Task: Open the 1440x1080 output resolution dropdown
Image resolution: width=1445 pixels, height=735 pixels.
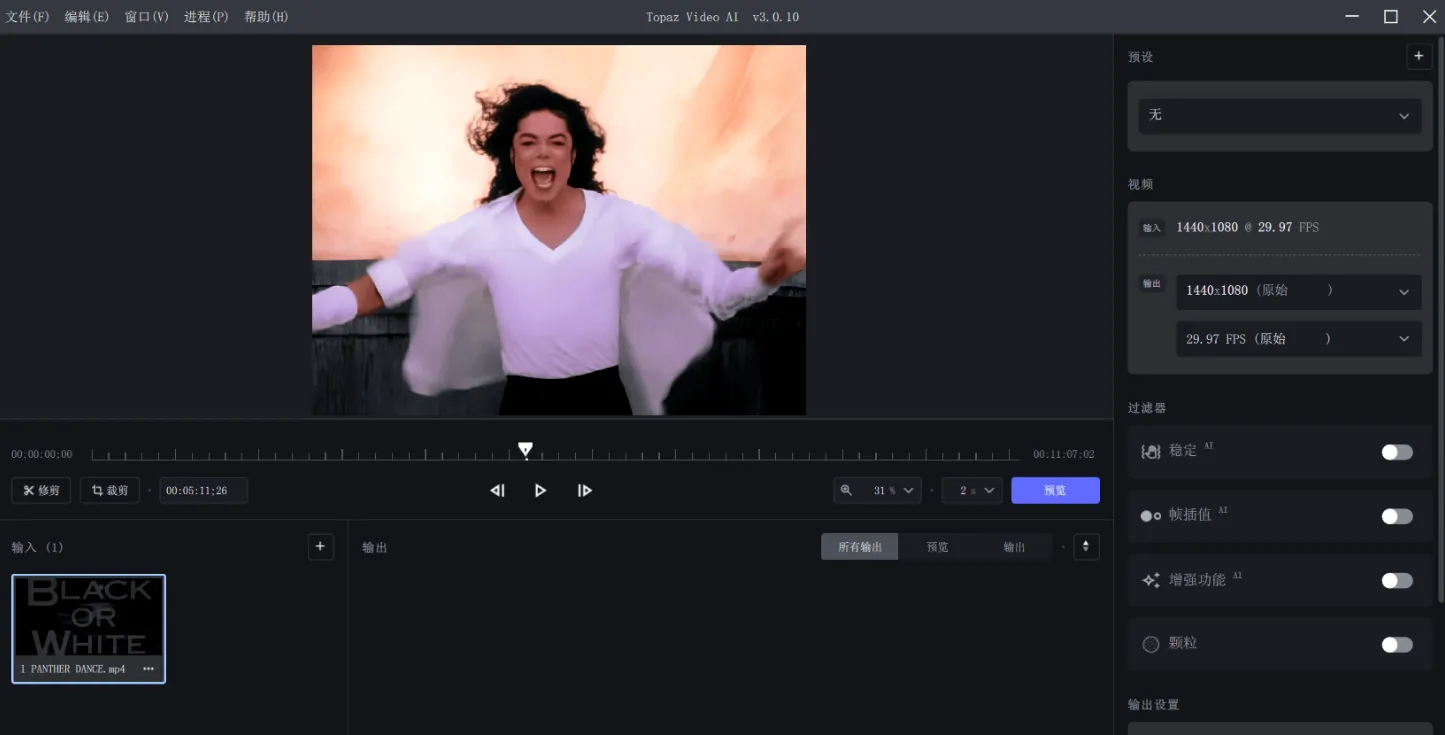Action: (1299, 292)
